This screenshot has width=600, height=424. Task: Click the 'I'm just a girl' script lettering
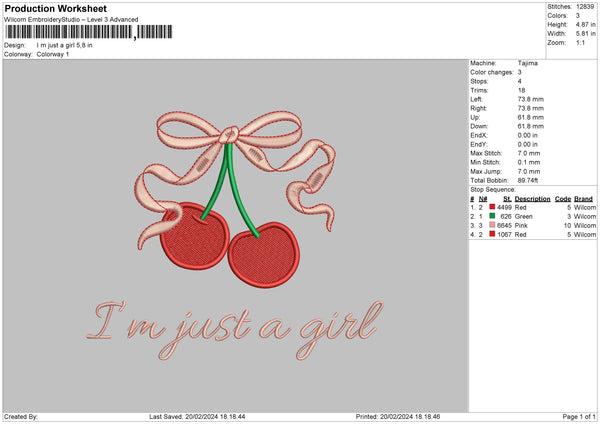(x=235, y=330)
